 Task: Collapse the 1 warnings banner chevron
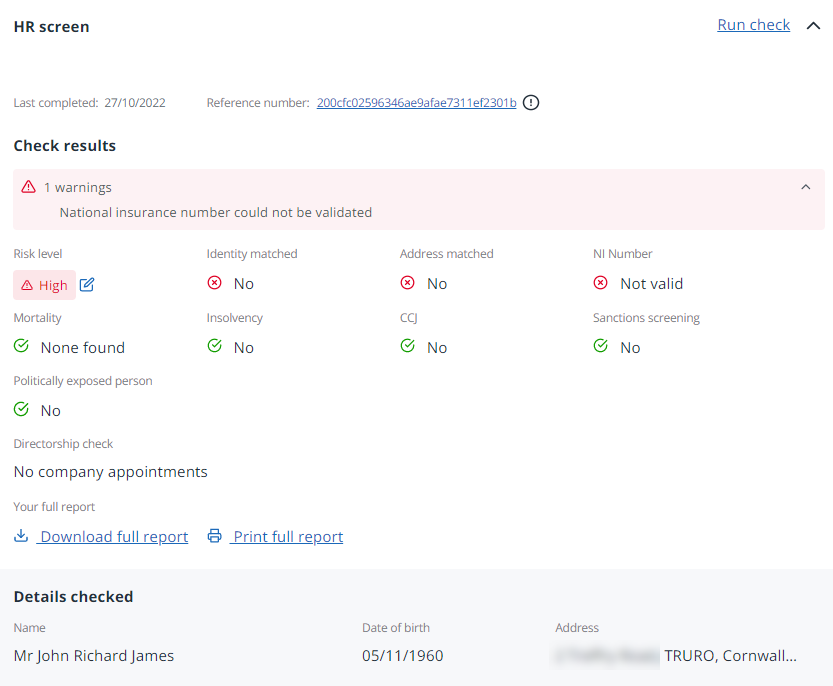[x=806, y=187]
